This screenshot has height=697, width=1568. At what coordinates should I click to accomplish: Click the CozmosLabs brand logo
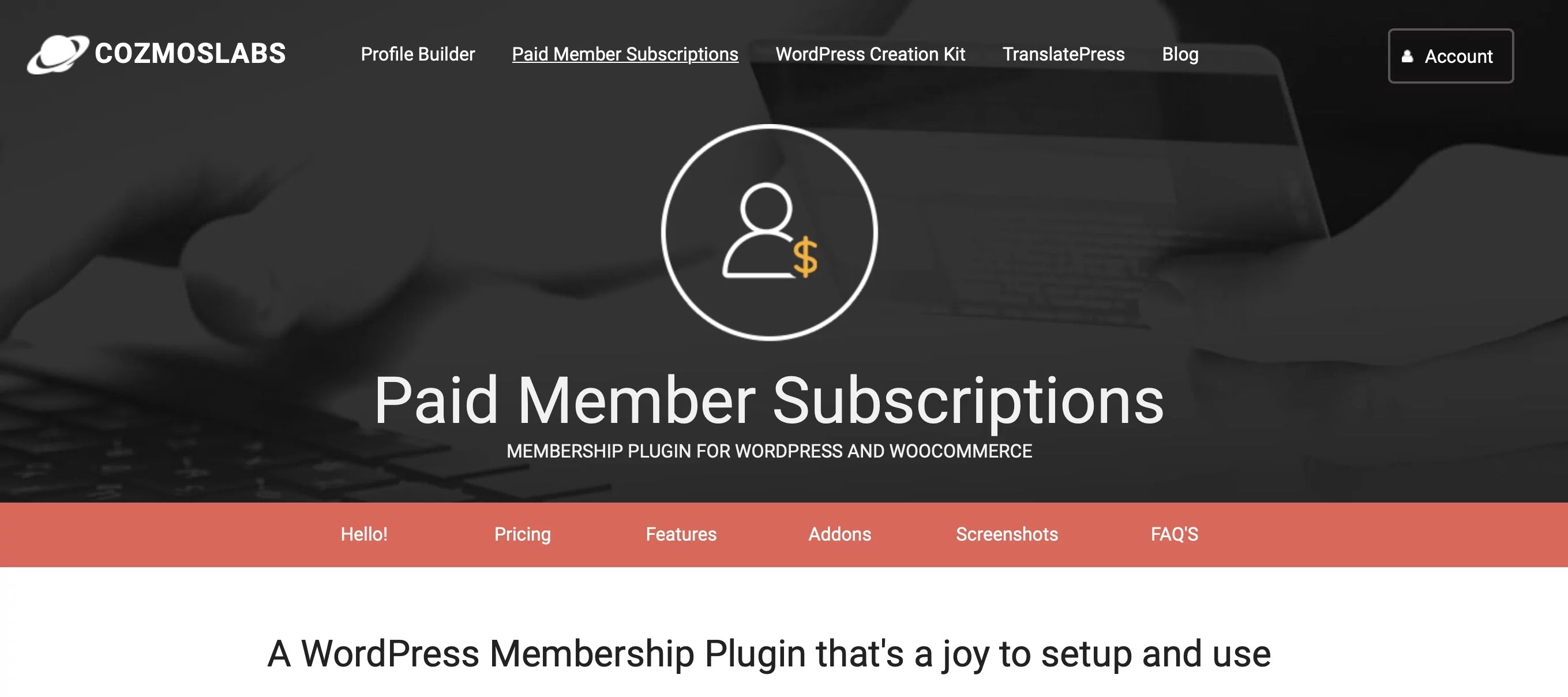click(155, 55)
